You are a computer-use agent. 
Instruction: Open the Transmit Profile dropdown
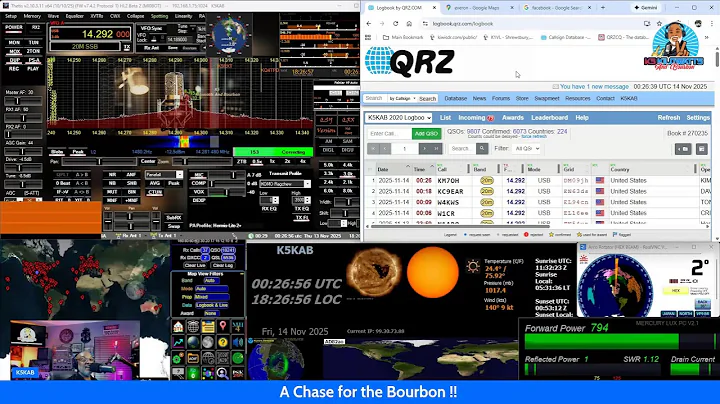(285, 184)
